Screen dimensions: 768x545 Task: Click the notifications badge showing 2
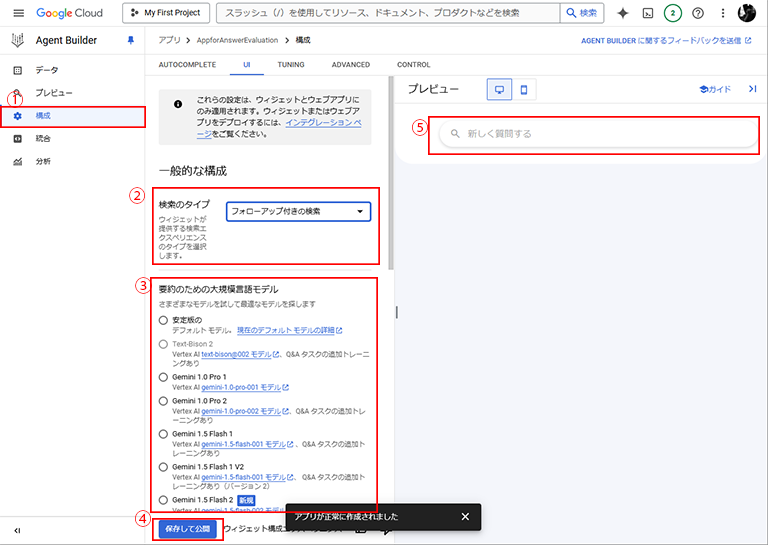tap(673, 13)
